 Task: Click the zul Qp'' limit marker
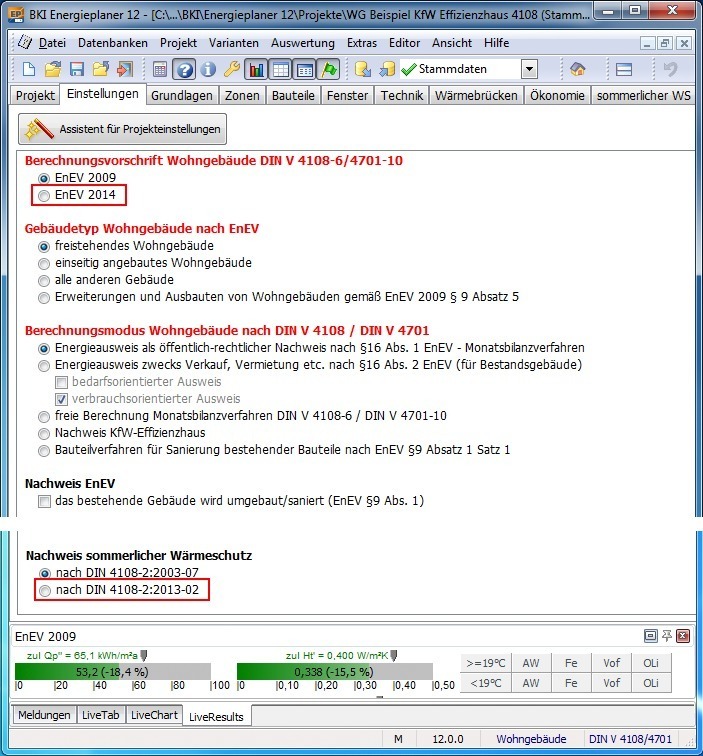coord(144,656)
